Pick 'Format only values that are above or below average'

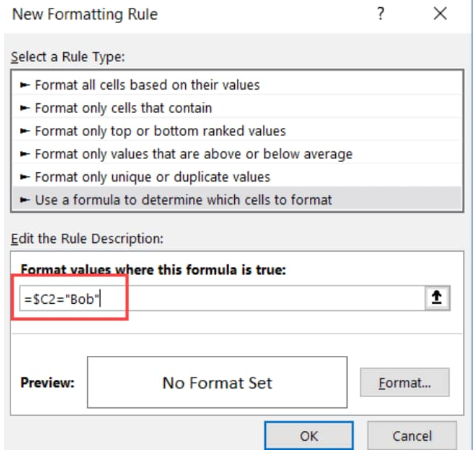[x=238, y=154]
